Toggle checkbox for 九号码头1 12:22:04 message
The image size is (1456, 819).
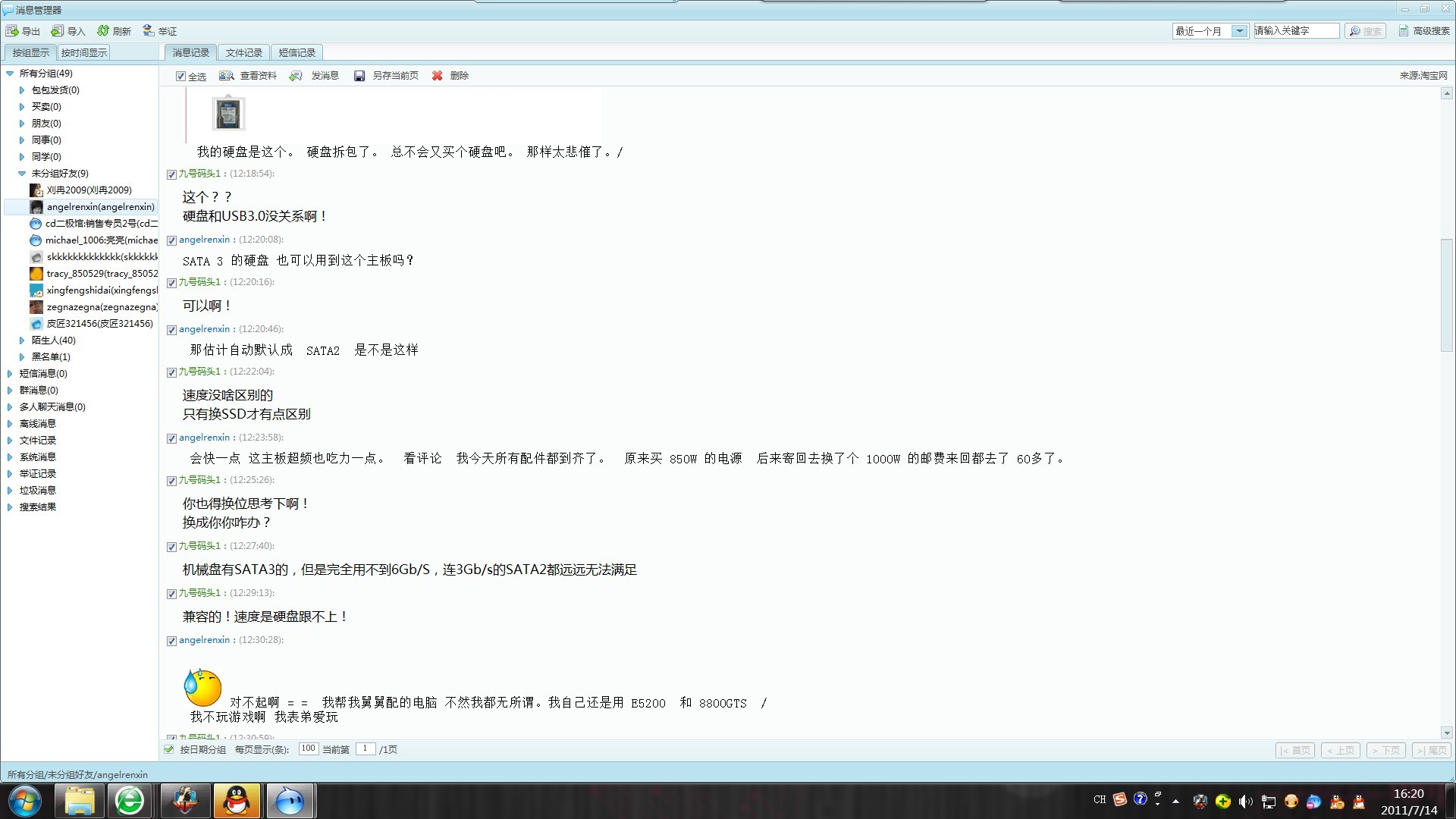coord(171,372)
